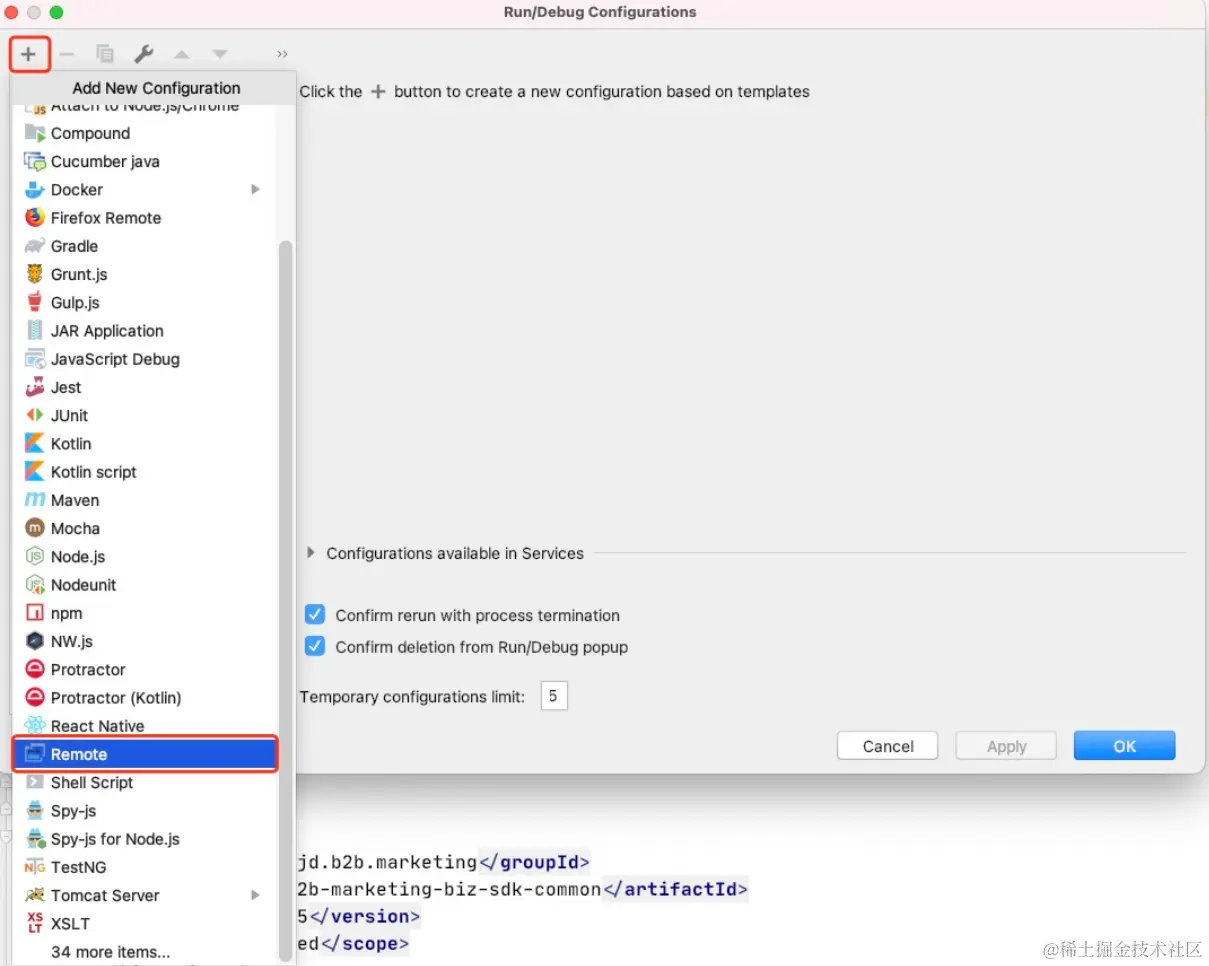Toggle Confirm rerun with process termination checkbox
1209x966 pixels.
315,615
